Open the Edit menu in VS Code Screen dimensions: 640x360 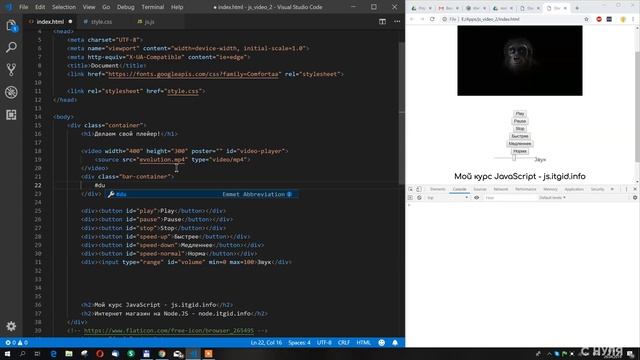coord(40,7)
